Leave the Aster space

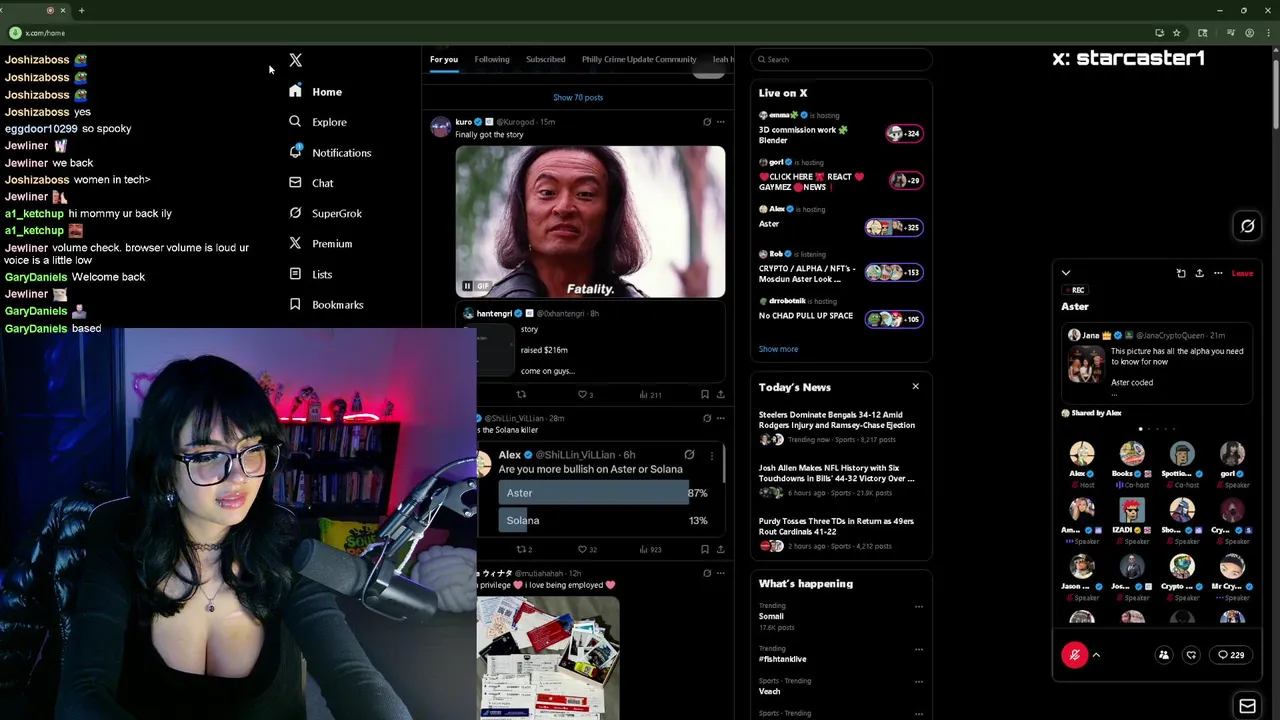(x=1242, y=273)
